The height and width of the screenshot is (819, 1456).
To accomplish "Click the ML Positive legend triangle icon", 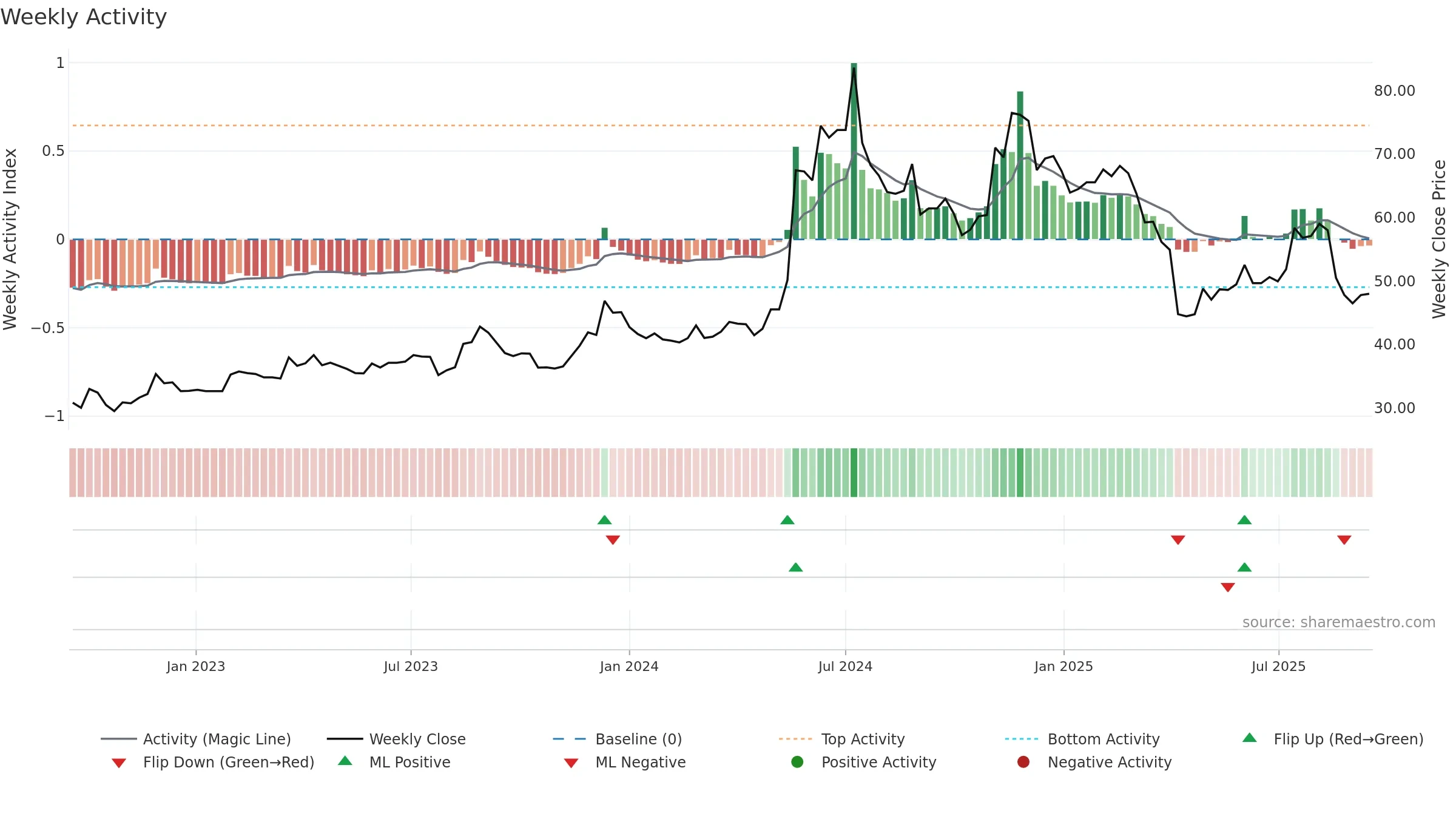I will point(345,761).
